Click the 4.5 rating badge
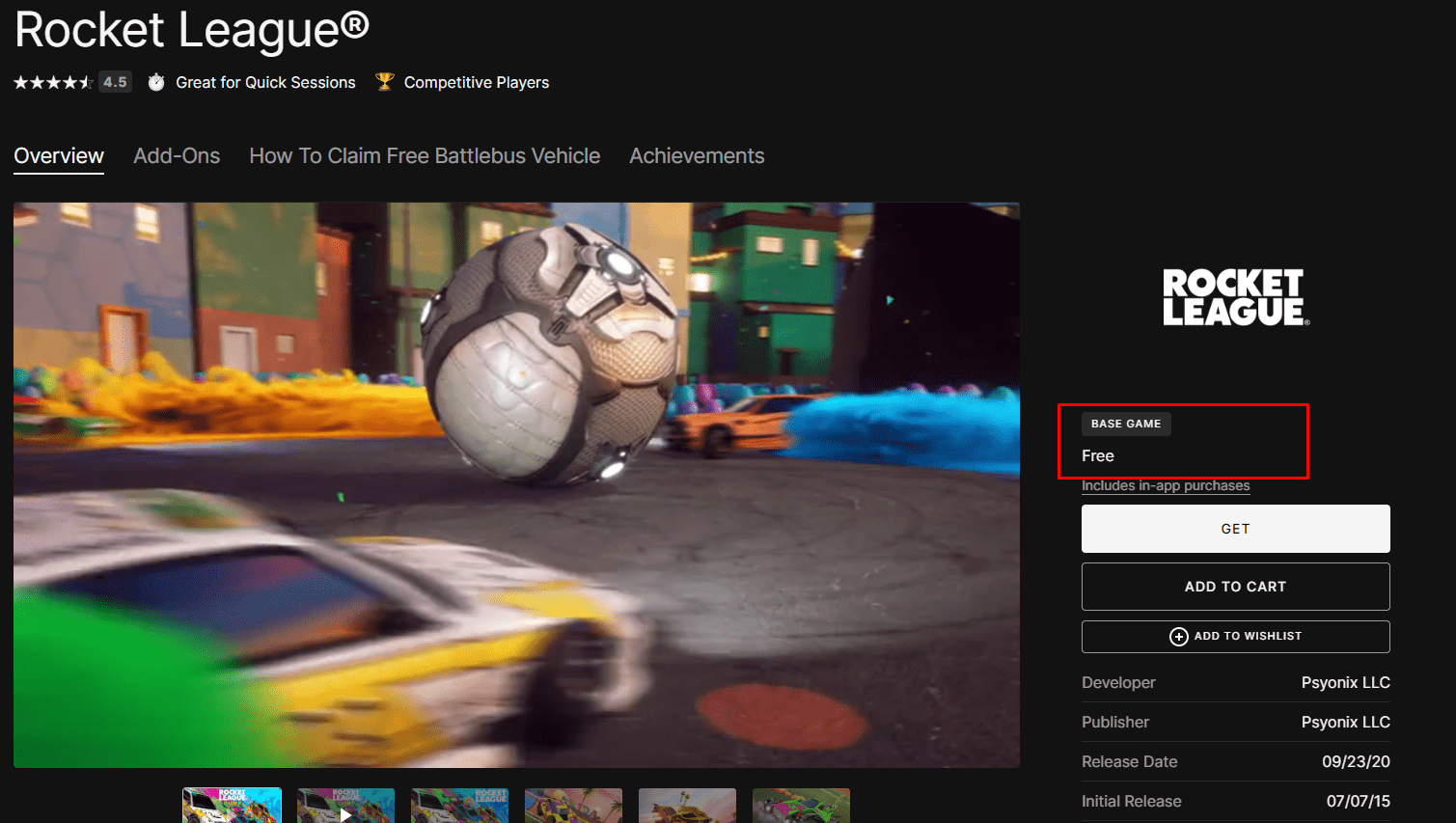This screenshot has width=1456, height=823. [115, 82]
